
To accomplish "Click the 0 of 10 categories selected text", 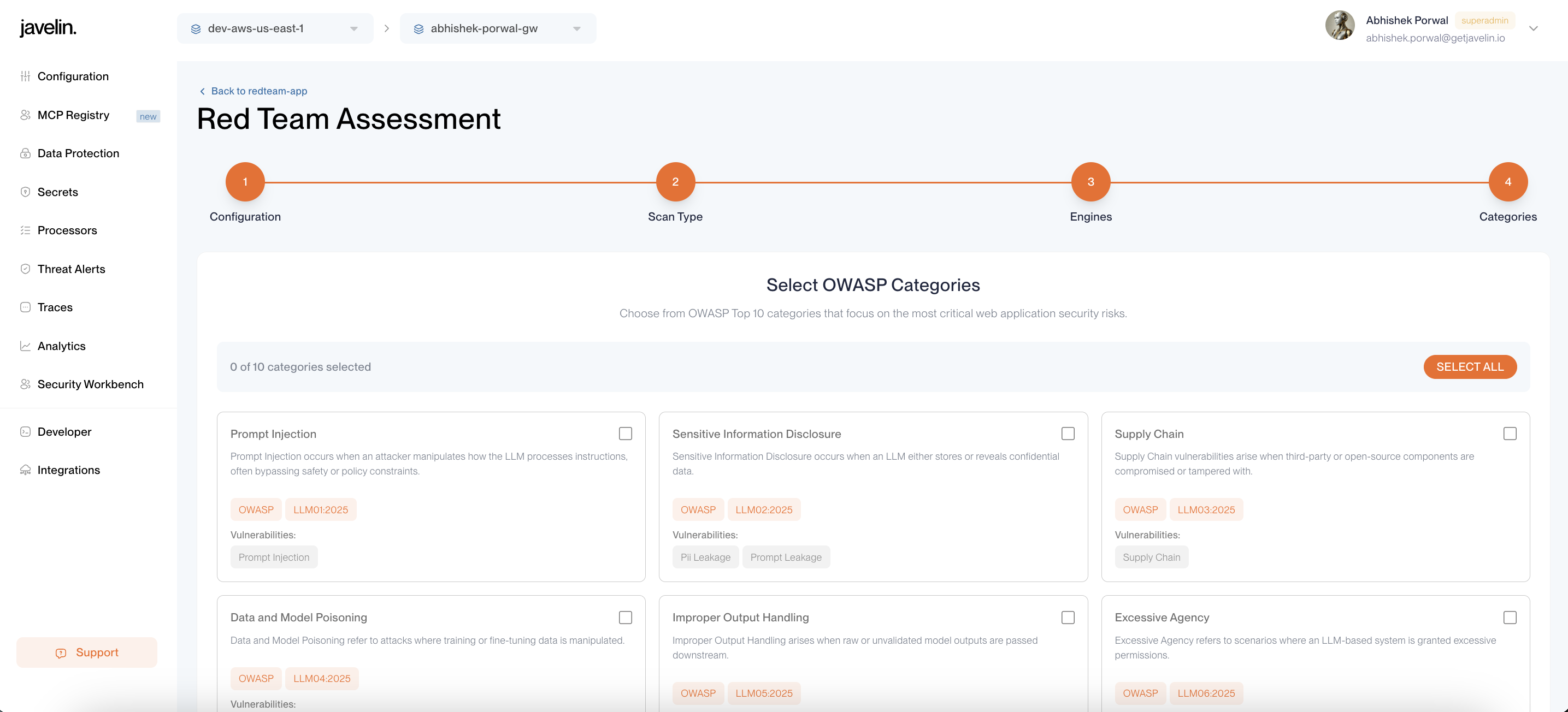I will (x=300, y=367).
